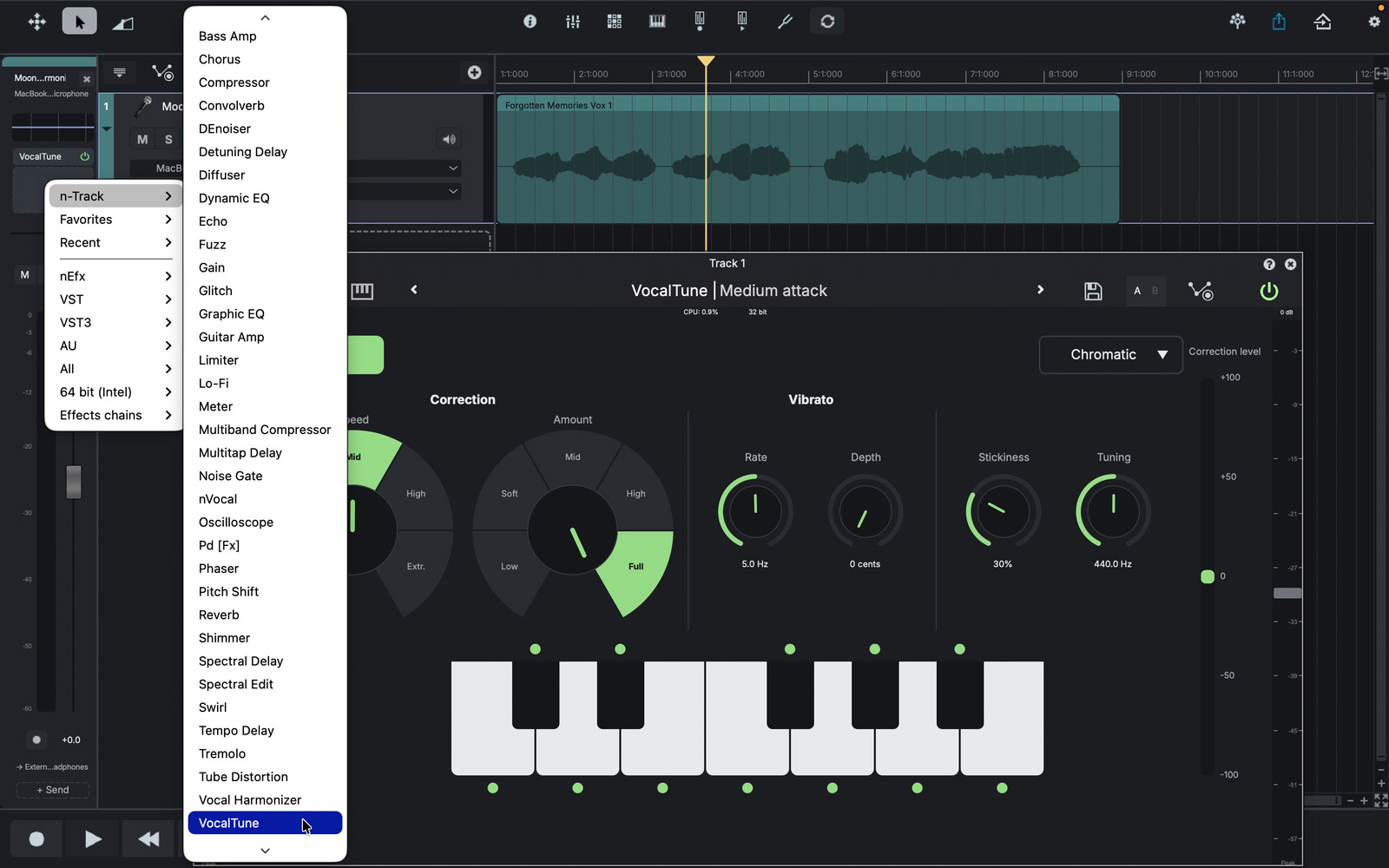Expand the VST3 submenu
Viewport: 1389px width, 868px height.
tap(115, 323)
